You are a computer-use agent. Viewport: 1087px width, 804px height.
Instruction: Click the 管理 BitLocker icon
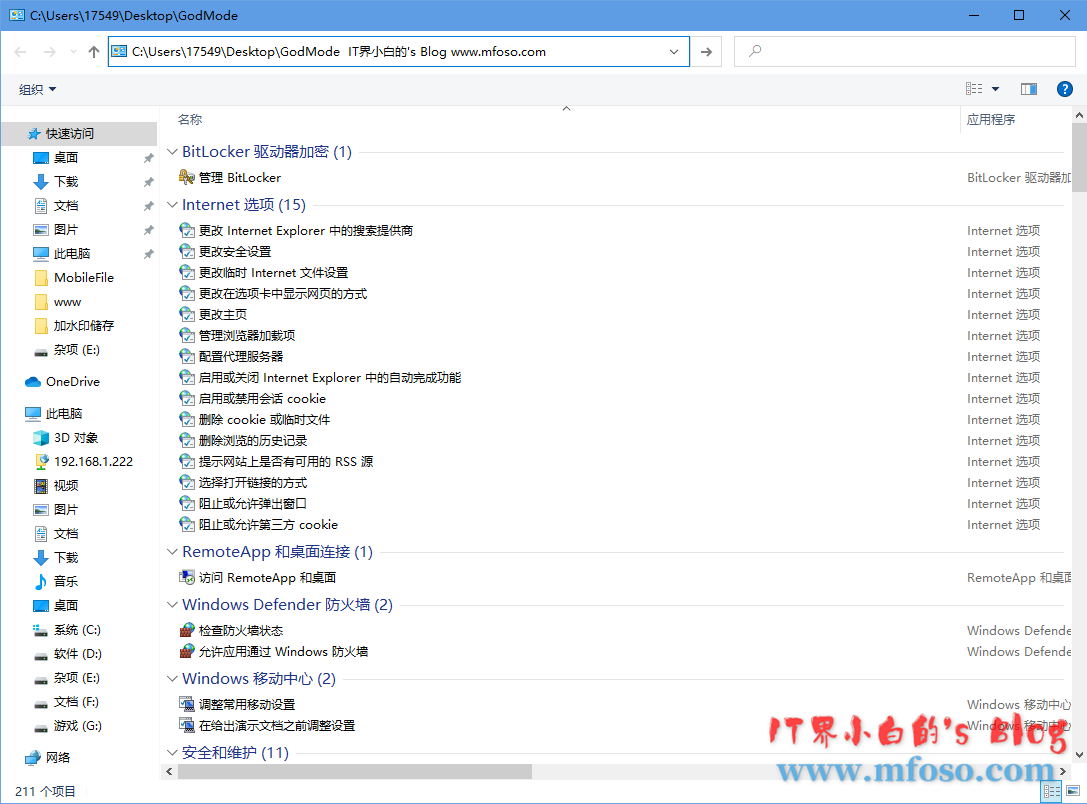(186, 177)
